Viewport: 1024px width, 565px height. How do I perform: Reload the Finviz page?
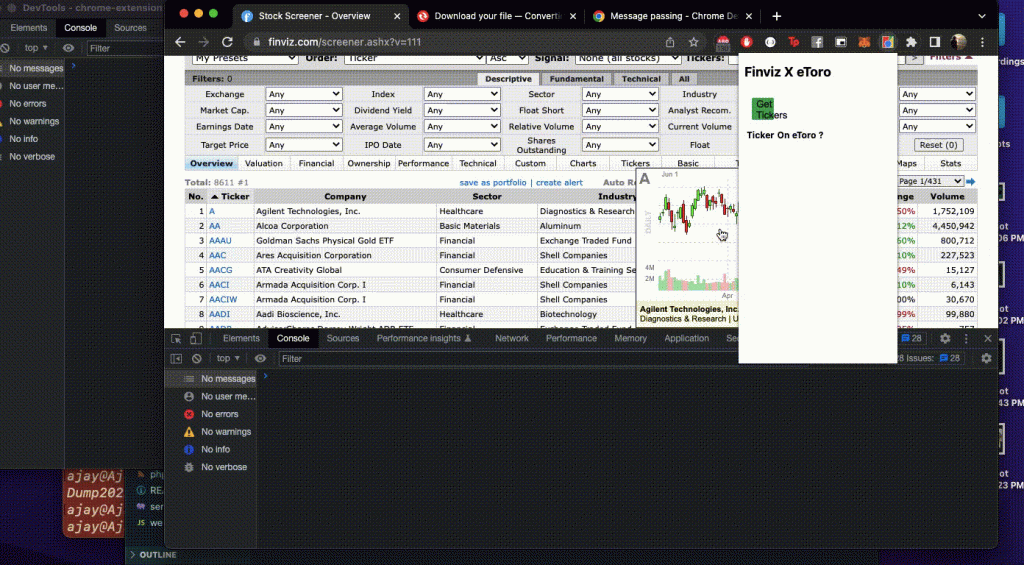(x=228, y=42)
